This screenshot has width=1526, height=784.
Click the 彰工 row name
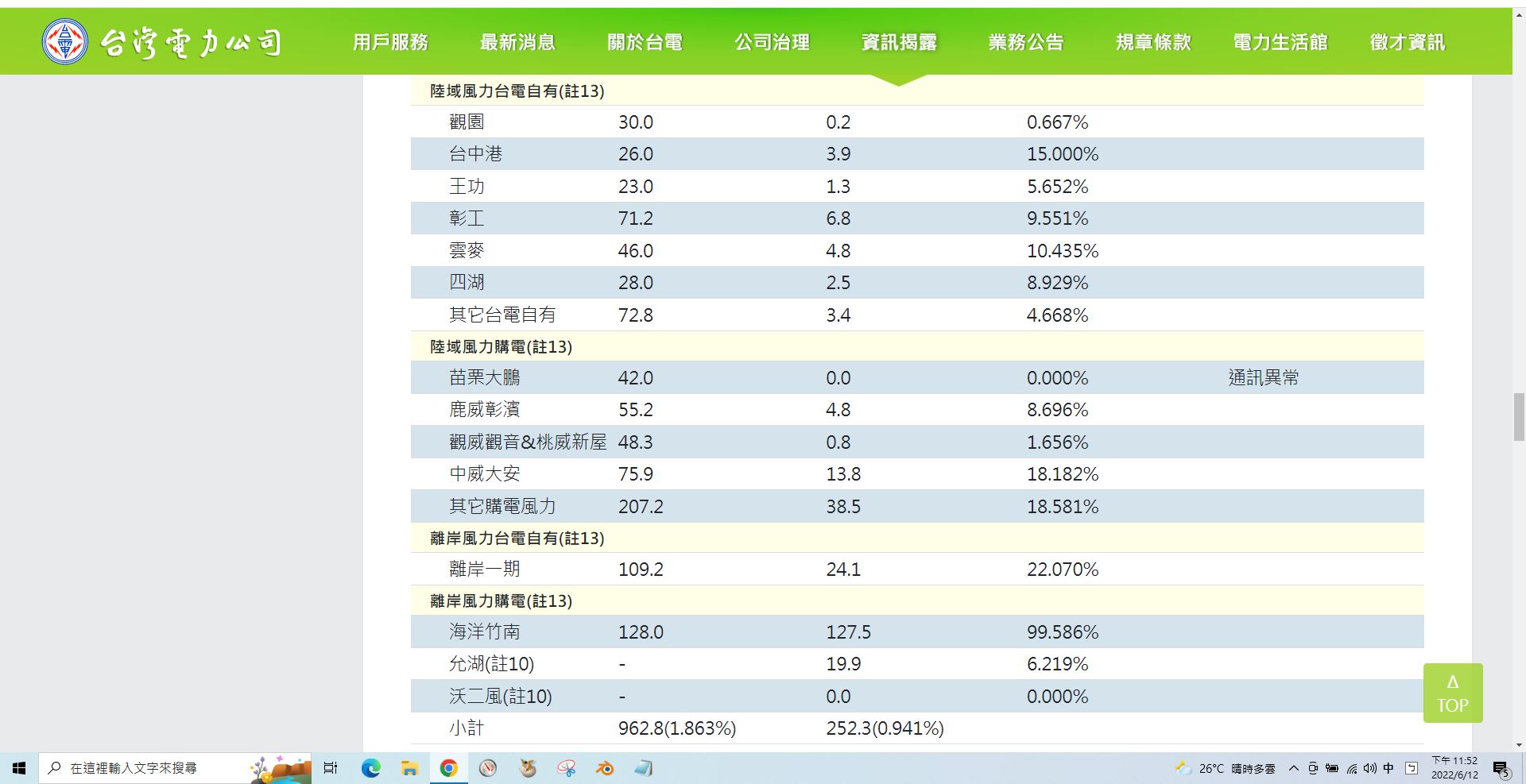click(467, 218)
